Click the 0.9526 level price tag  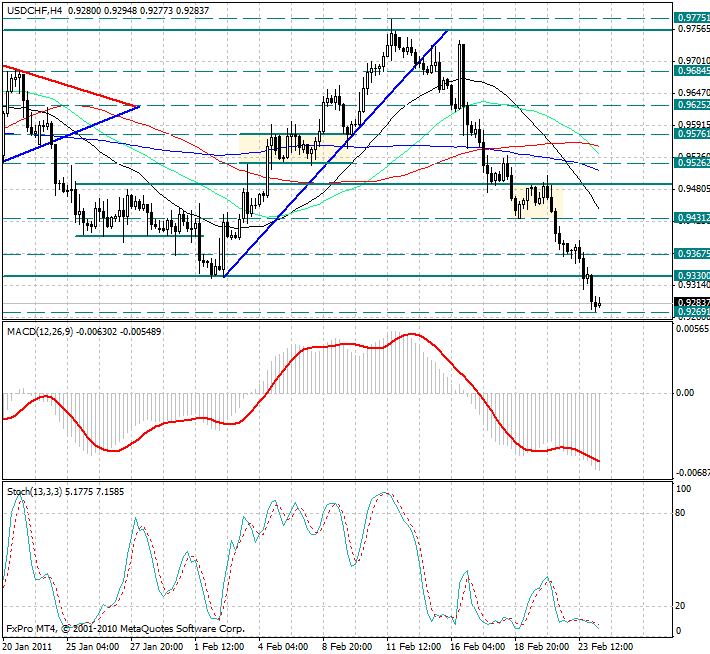tap(692, 163)
